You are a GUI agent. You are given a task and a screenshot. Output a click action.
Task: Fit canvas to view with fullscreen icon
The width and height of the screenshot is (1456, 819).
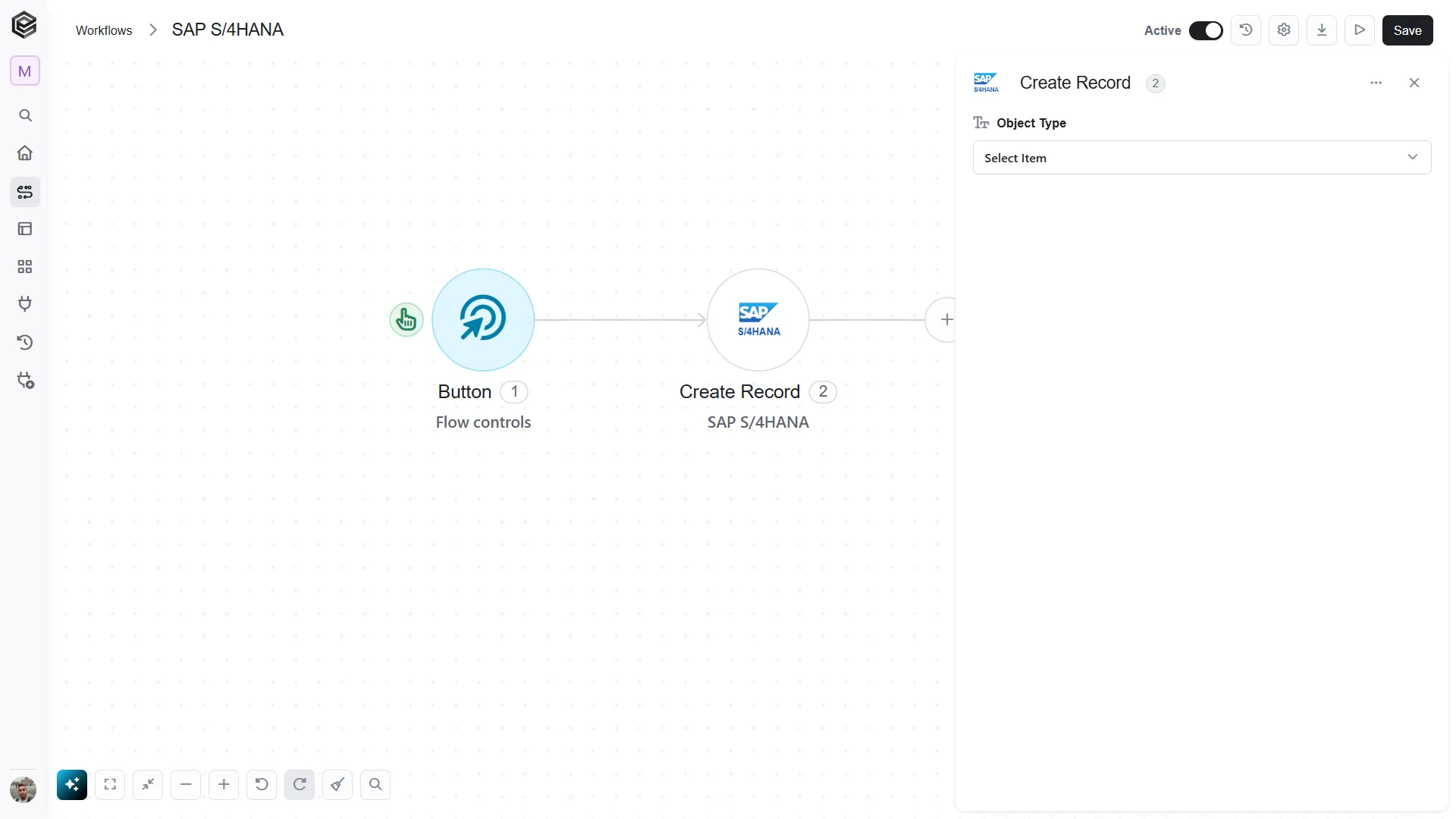click(x=110, y=785)
